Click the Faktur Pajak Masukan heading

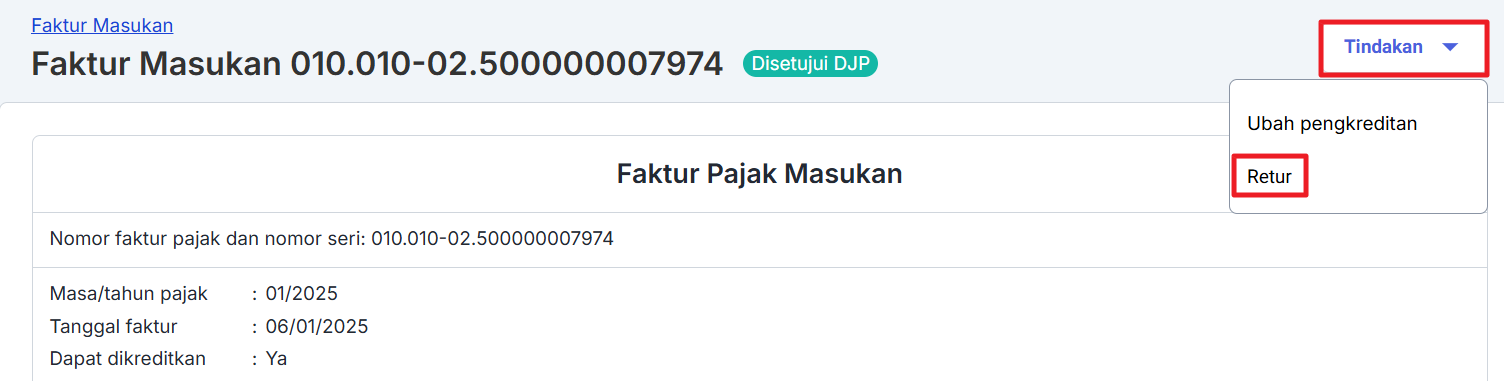pos(760,174)
